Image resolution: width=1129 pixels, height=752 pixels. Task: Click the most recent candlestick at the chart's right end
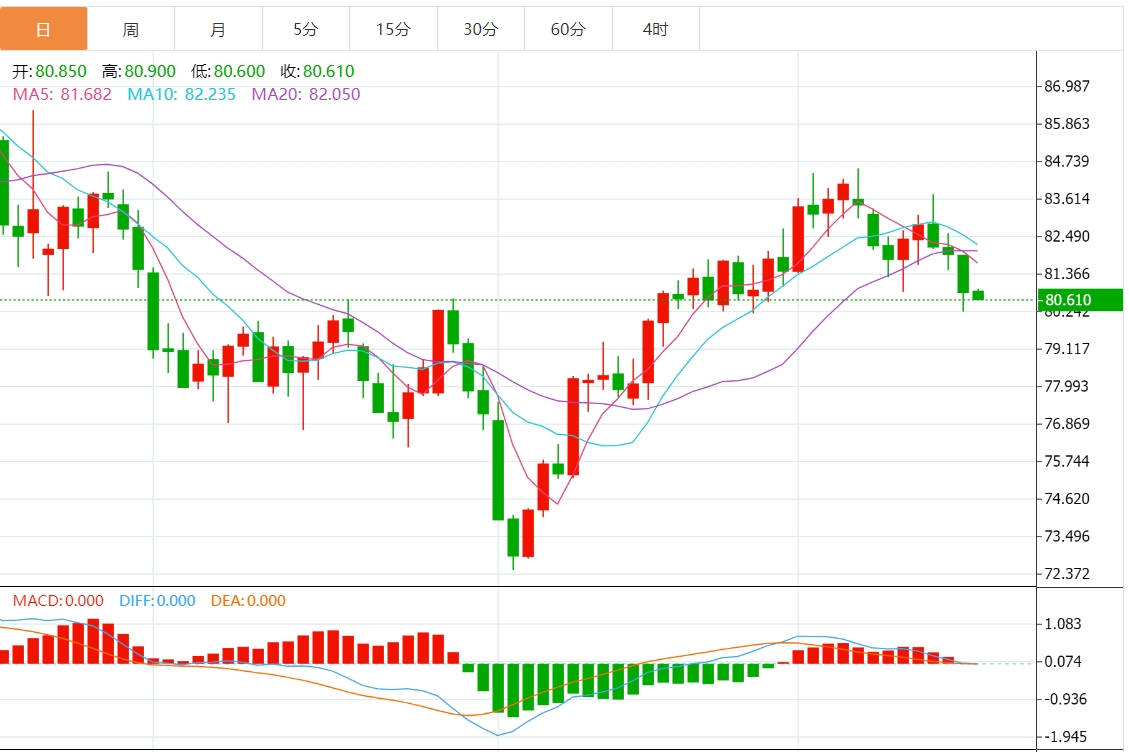pos(978,295)
